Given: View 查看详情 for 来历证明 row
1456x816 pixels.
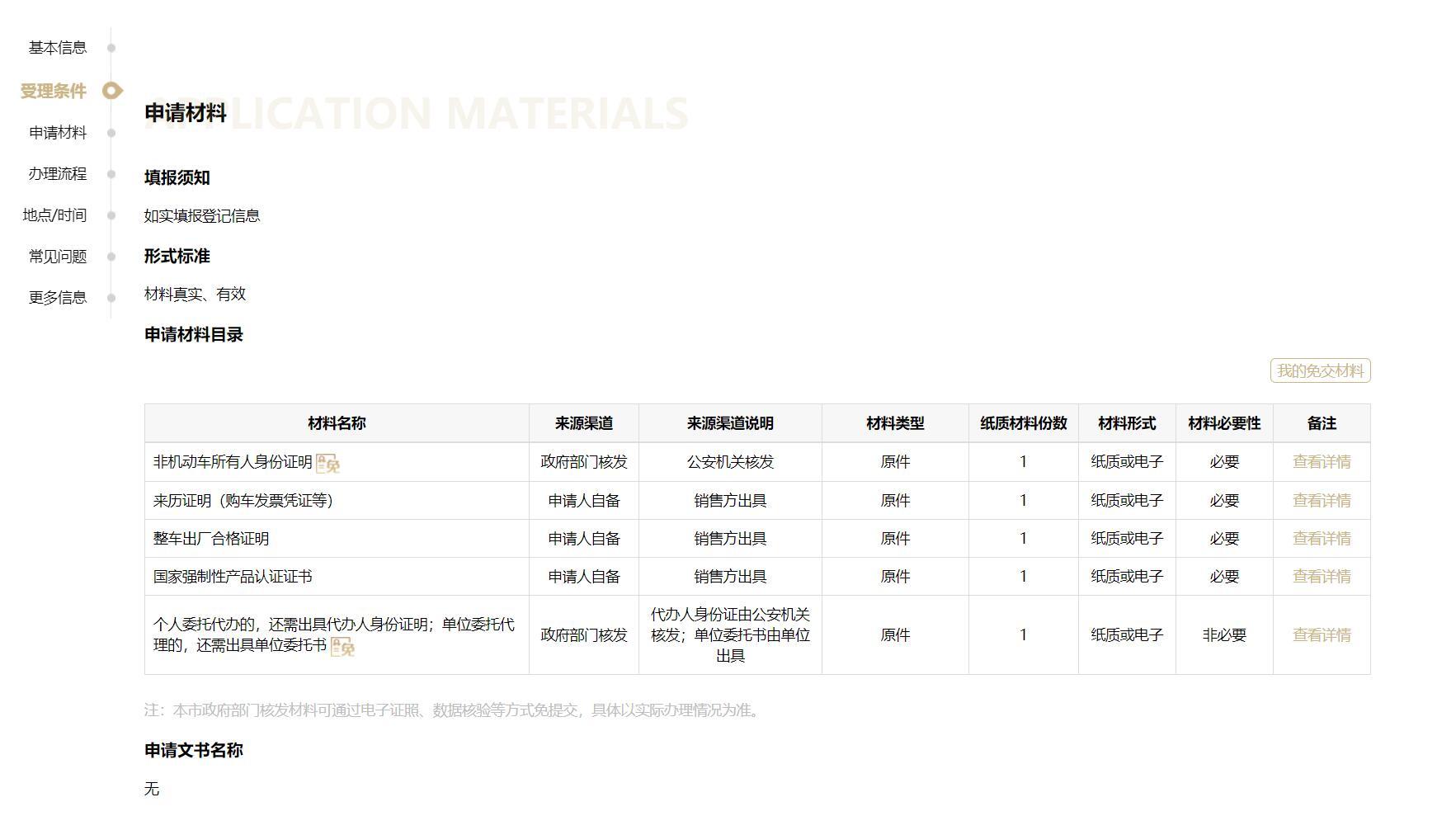Looking at the screenshot, I should [x=1322, y=501].
